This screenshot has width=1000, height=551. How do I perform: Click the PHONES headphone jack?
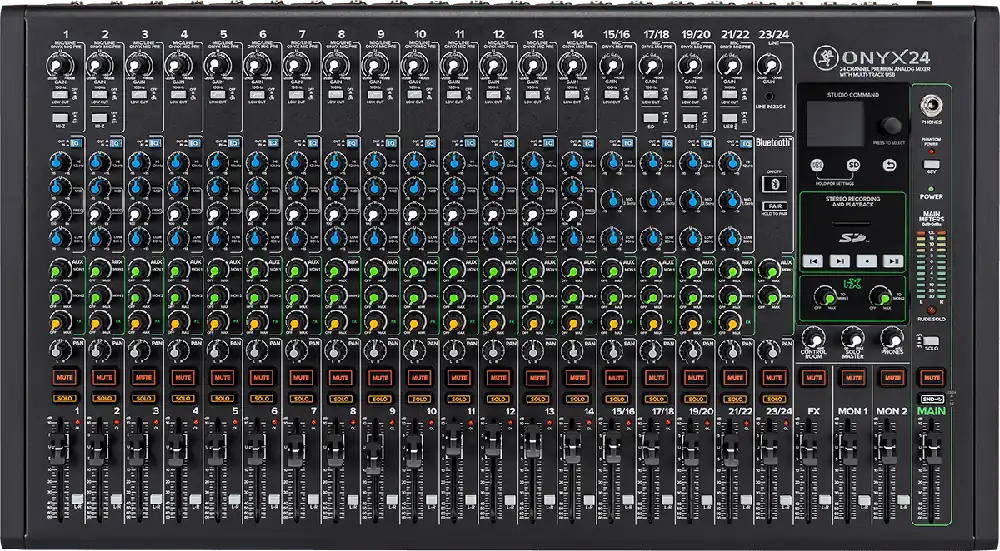coord(931,104)
